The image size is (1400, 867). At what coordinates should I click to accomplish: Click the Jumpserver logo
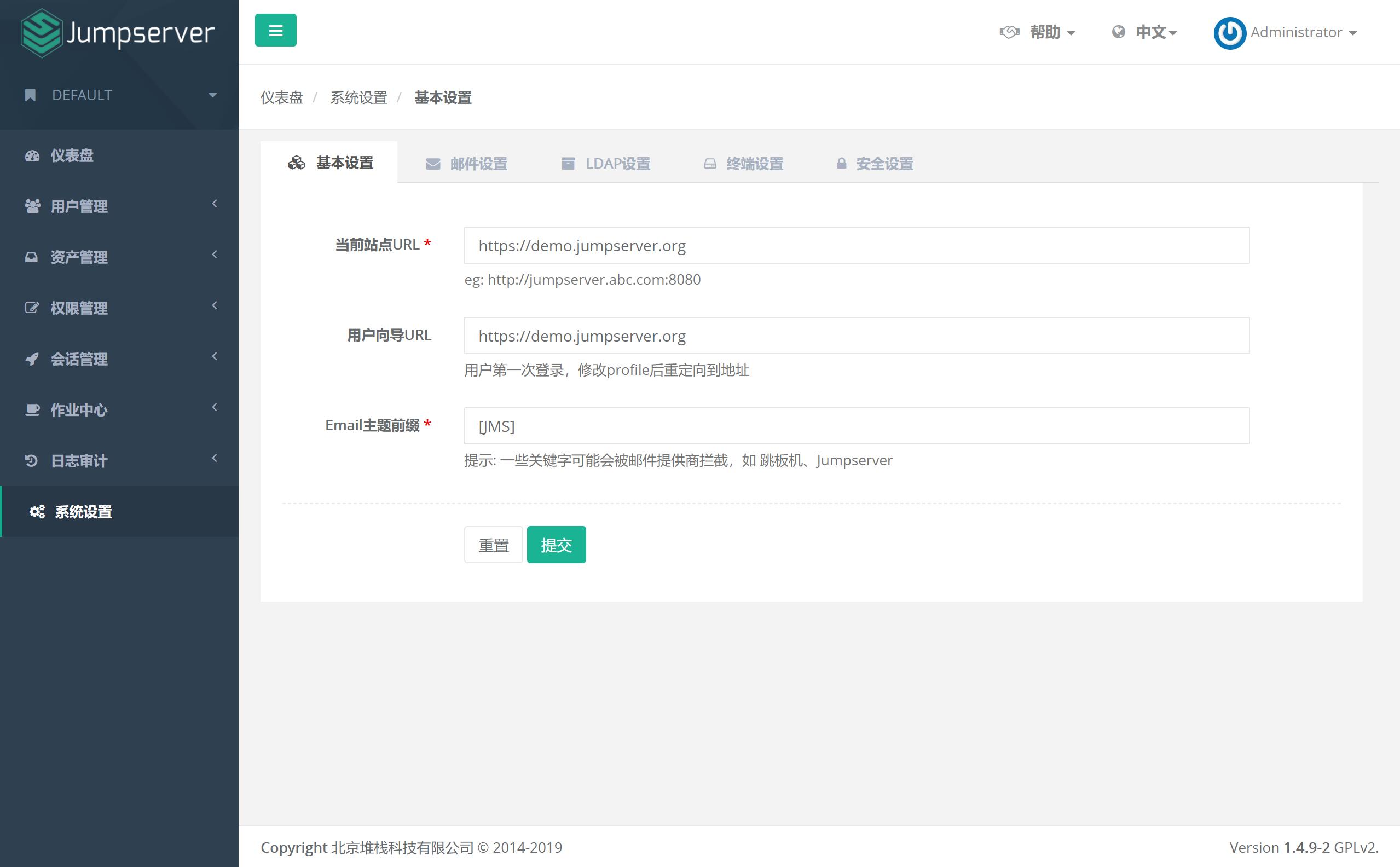coord(118,33)
